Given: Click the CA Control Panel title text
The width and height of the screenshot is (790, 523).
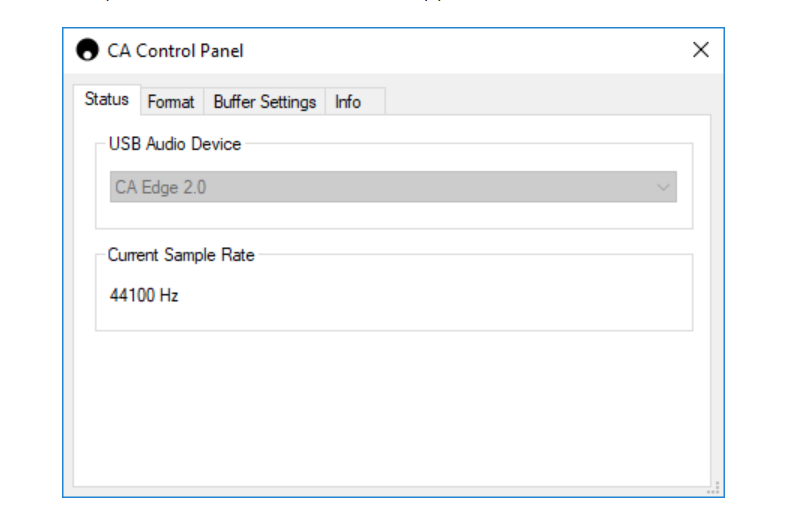Looking at the screenshot, I should click(x=175, y=51).
